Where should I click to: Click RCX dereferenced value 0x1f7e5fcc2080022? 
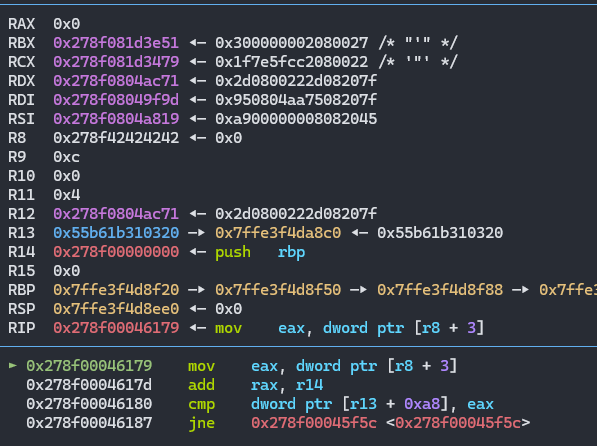click(x=292, y=62)
